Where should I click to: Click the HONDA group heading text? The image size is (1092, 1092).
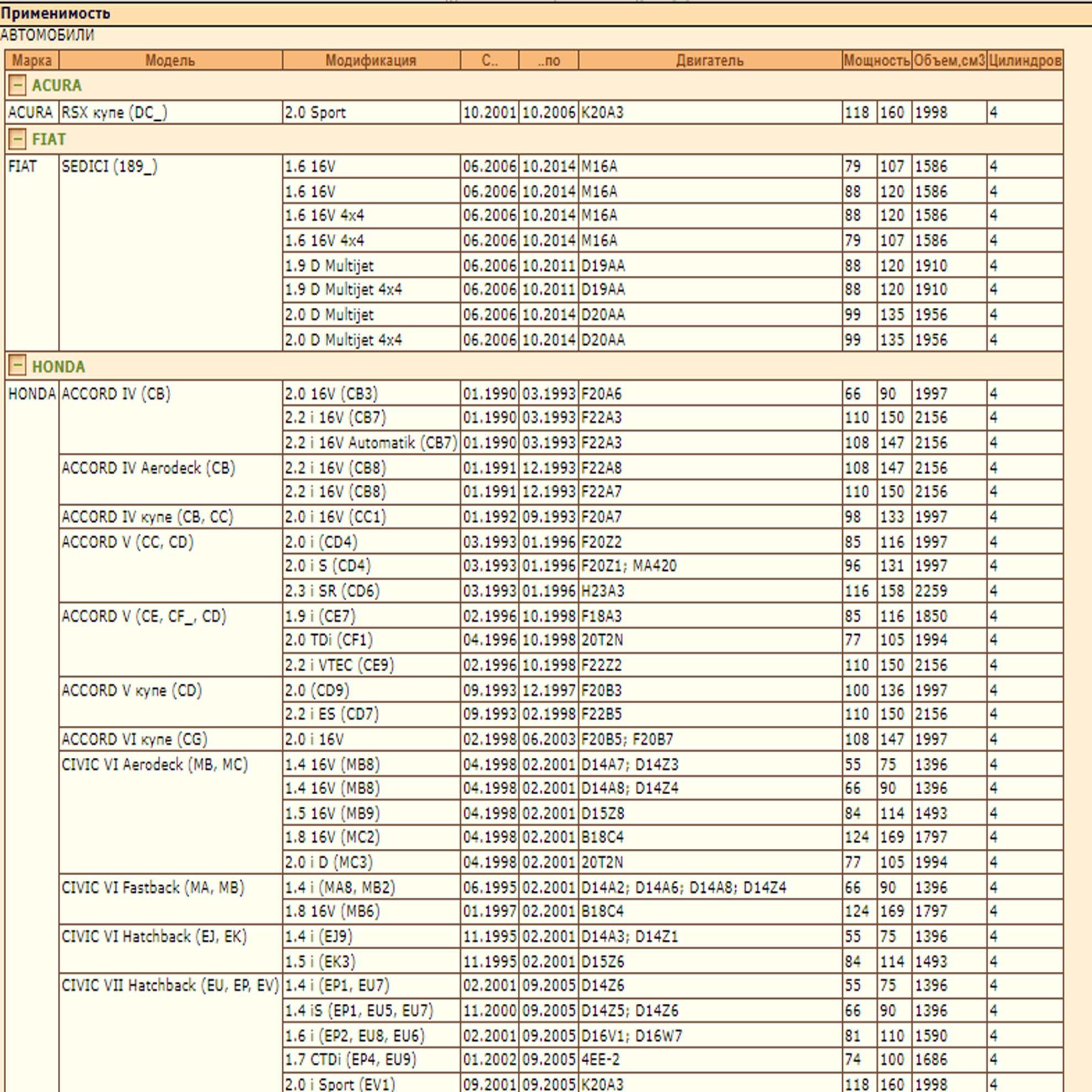[58, 367]
